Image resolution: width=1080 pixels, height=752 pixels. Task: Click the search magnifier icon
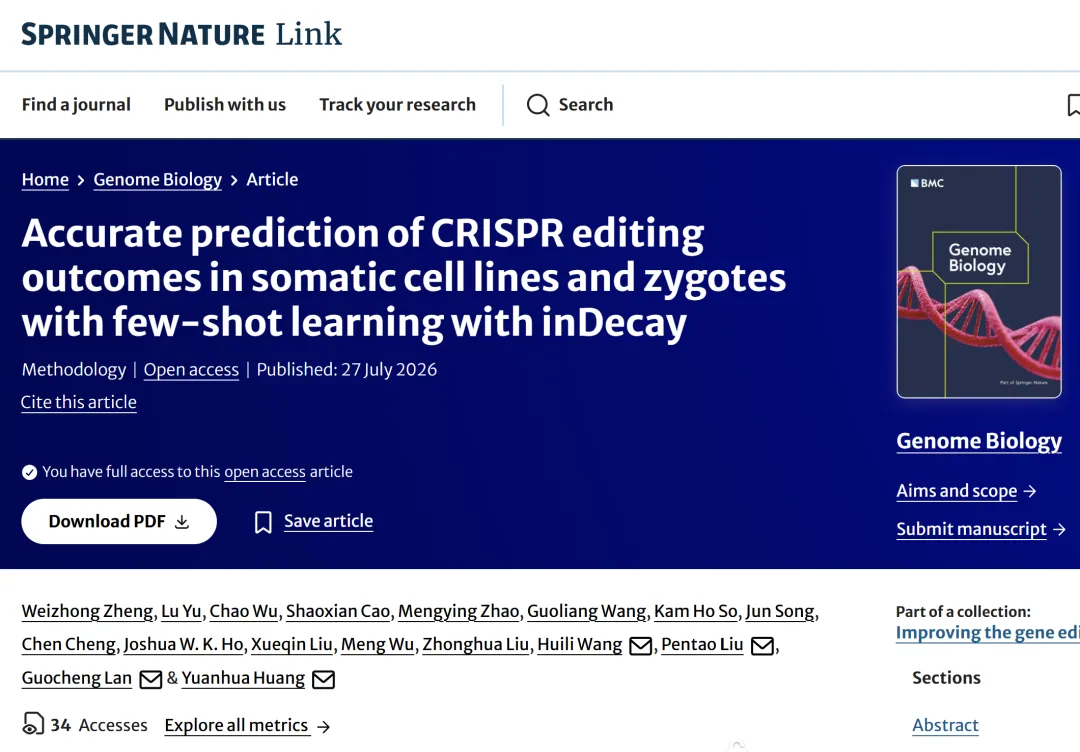[538, 105]
